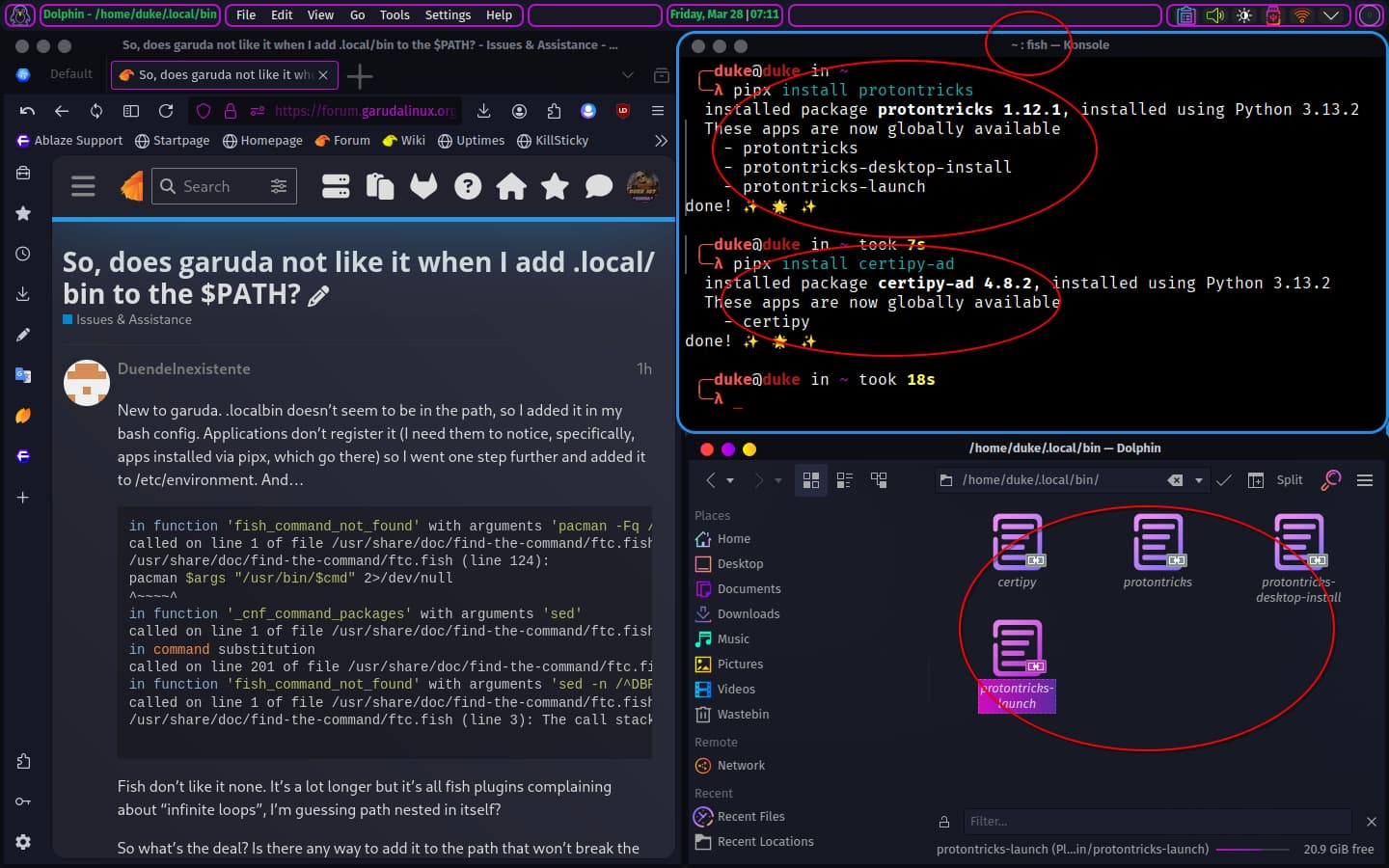The width and height of the screenshot is (1389, 868).
Task: Click the Garuda forum logo
Action: pos(132,186)
